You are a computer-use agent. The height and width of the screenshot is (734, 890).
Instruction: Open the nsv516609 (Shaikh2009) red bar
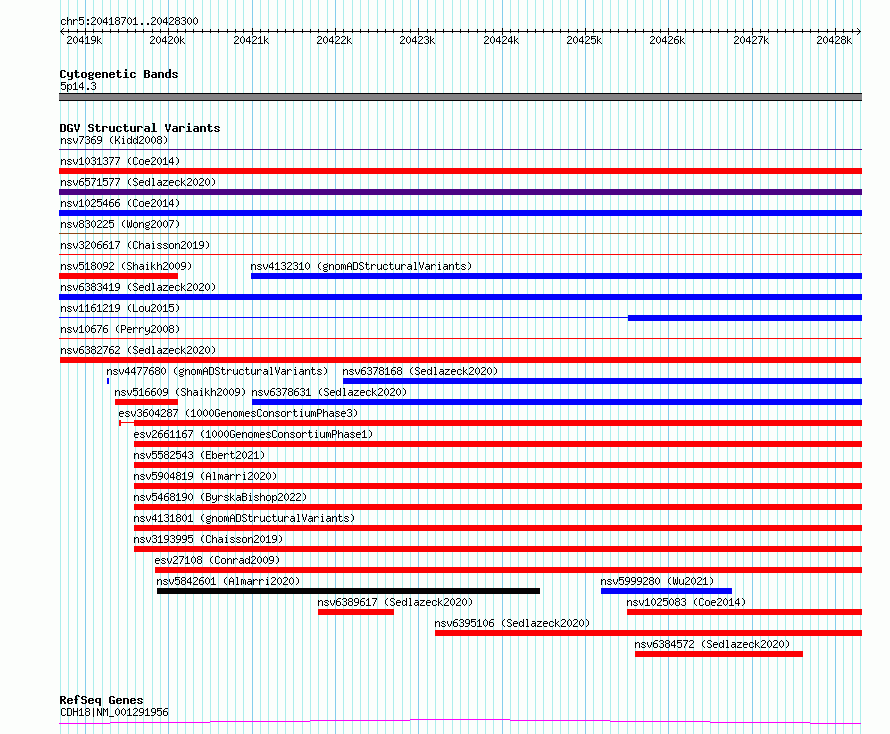146,402
